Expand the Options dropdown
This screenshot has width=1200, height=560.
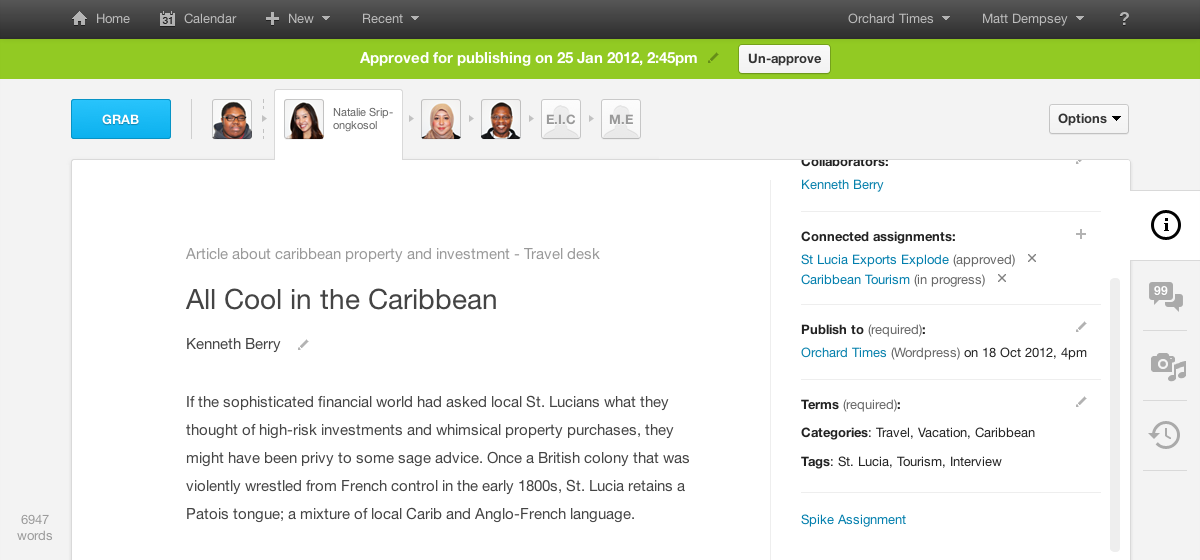click(x=1088, y=119)
